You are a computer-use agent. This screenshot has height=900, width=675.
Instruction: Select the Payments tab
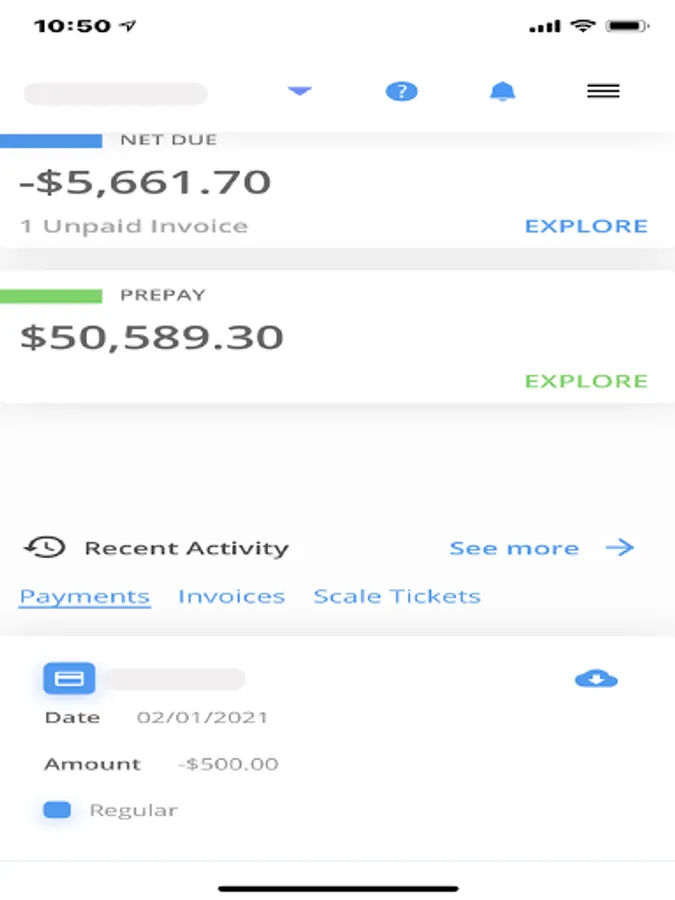pos(85,597)
